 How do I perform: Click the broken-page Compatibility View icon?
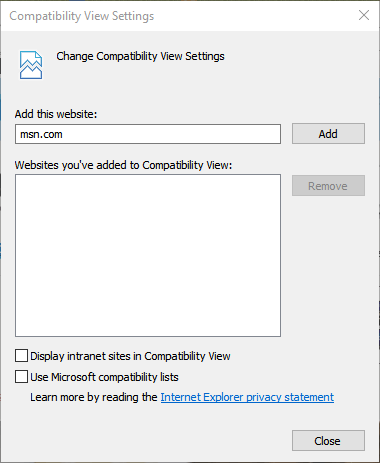(31, 65)
